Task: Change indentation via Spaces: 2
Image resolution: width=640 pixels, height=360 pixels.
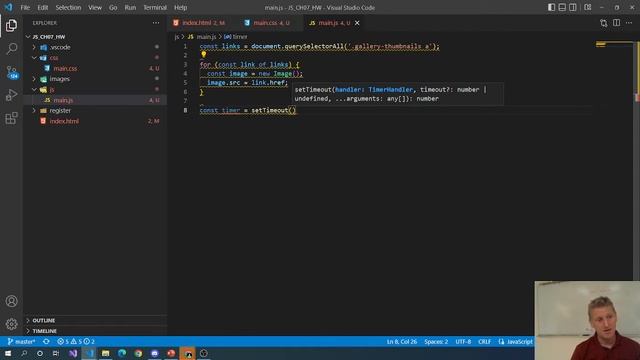Action: click(436, 342)
